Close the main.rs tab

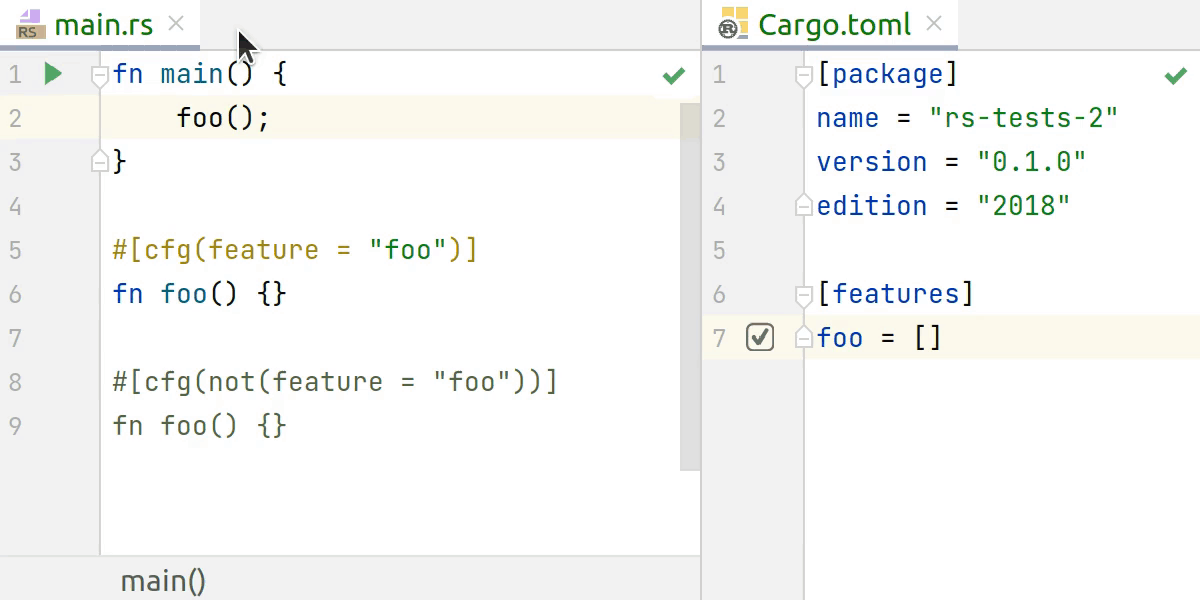pos(176,23)
